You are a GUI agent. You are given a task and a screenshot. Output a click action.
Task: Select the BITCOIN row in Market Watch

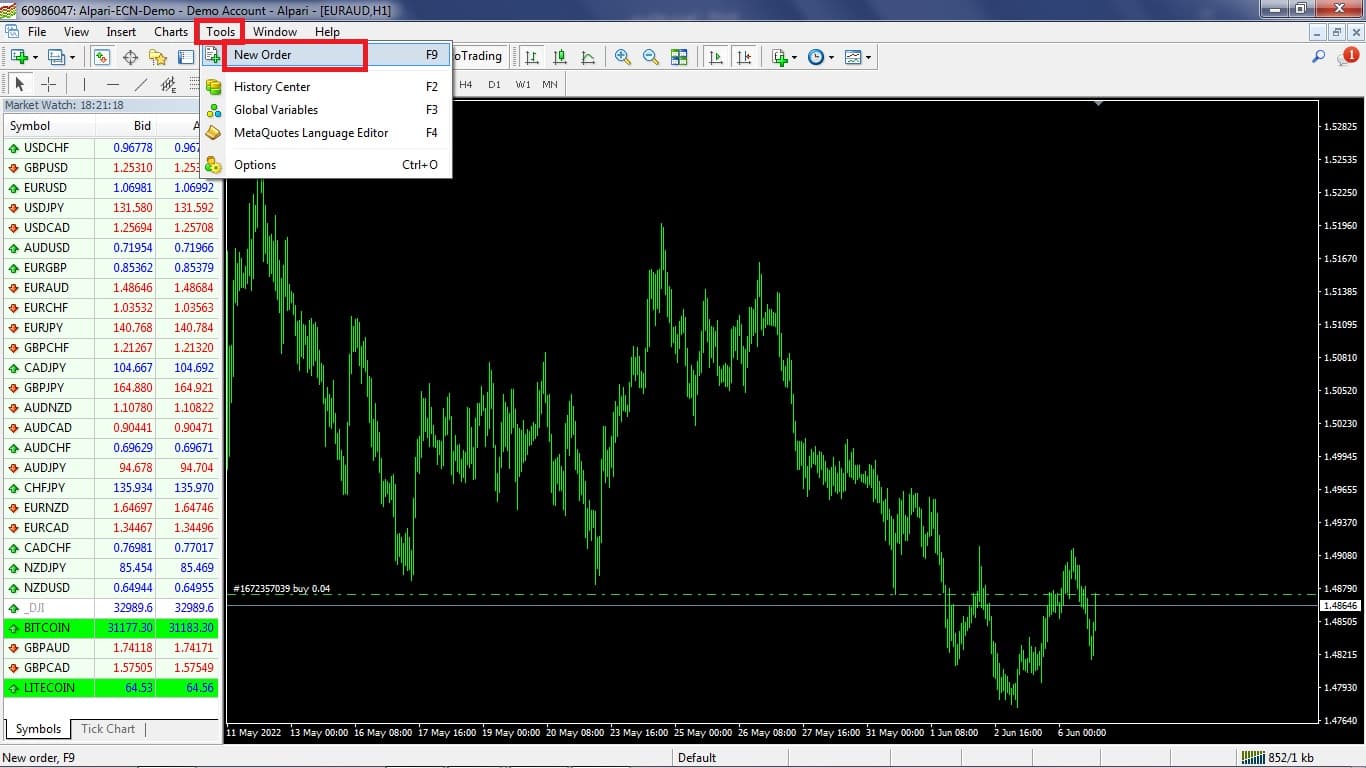(x=111, y=628)
